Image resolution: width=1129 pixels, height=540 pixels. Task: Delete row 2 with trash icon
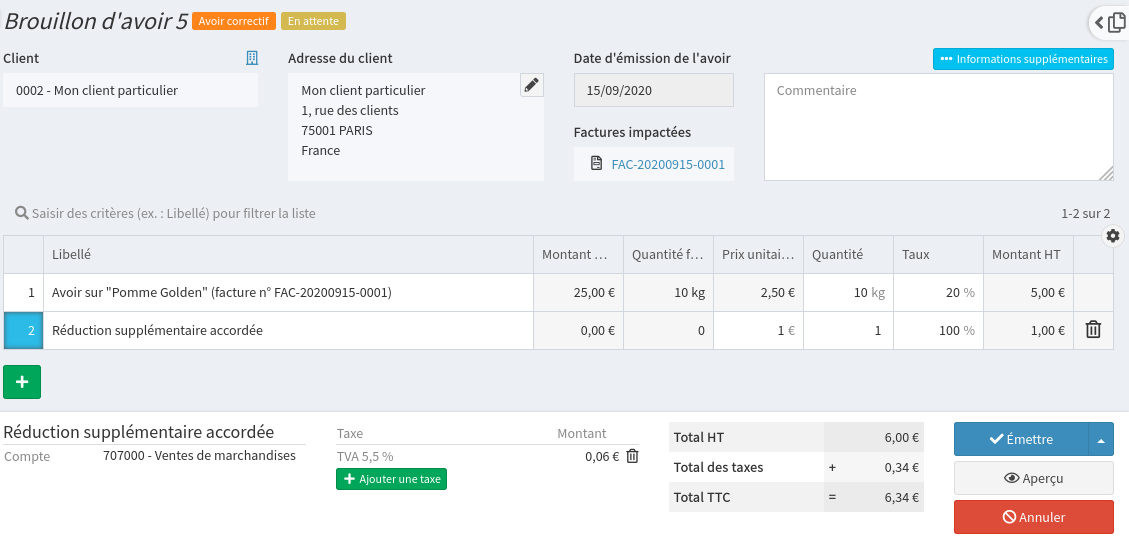point(1093,330)
